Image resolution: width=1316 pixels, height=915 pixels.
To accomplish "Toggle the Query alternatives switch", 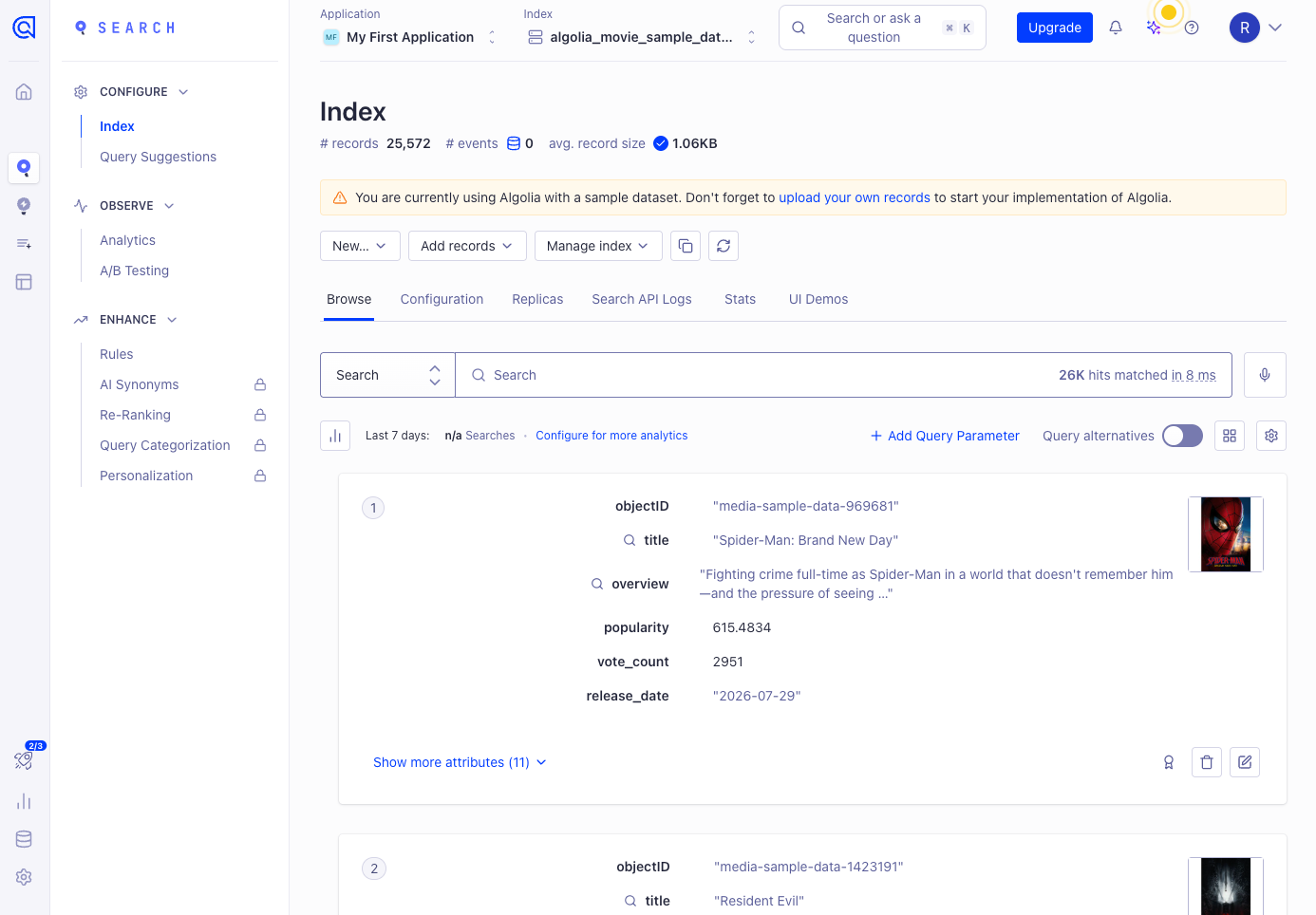I will (1182, 436).
